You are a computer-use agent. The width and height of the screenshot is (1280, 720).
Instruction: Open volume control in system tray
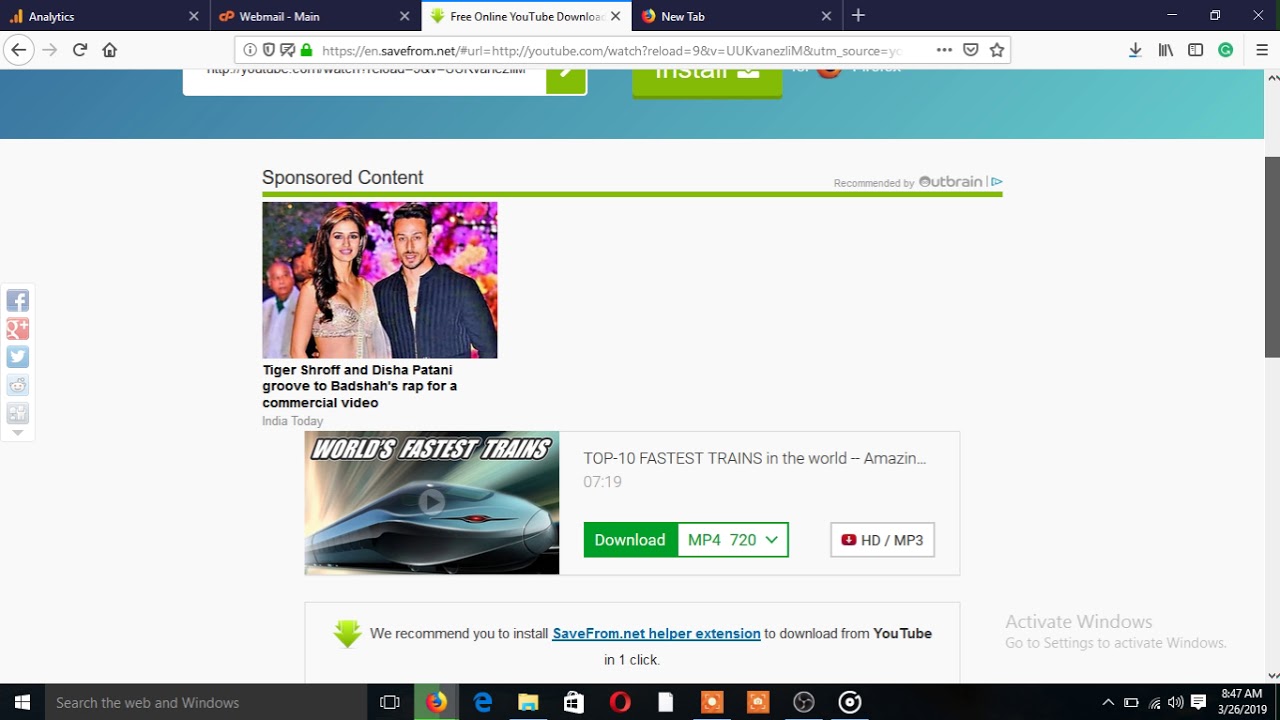tap(1176, 702)
